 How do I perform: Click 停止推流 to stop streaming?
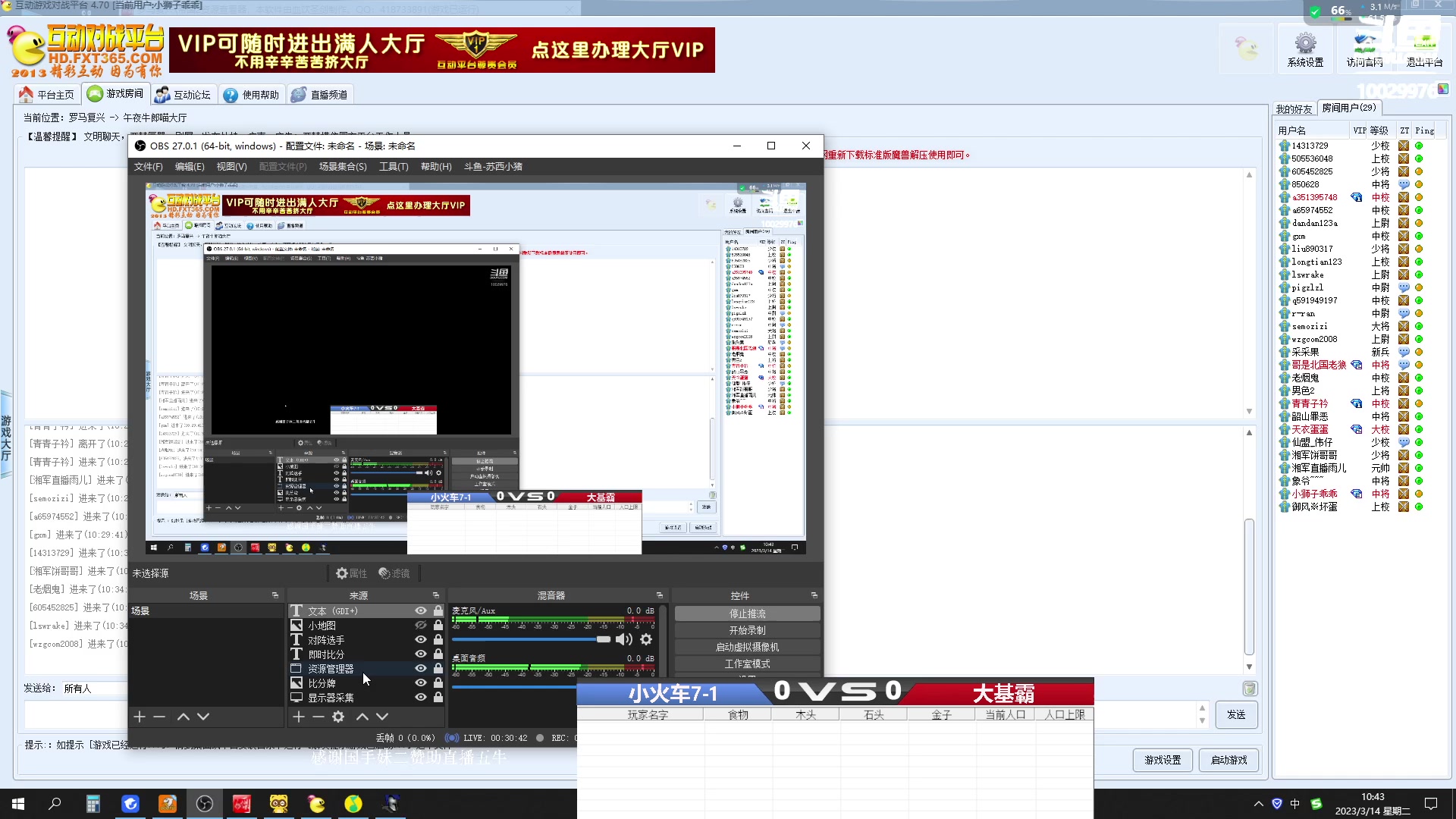[748, 613]
